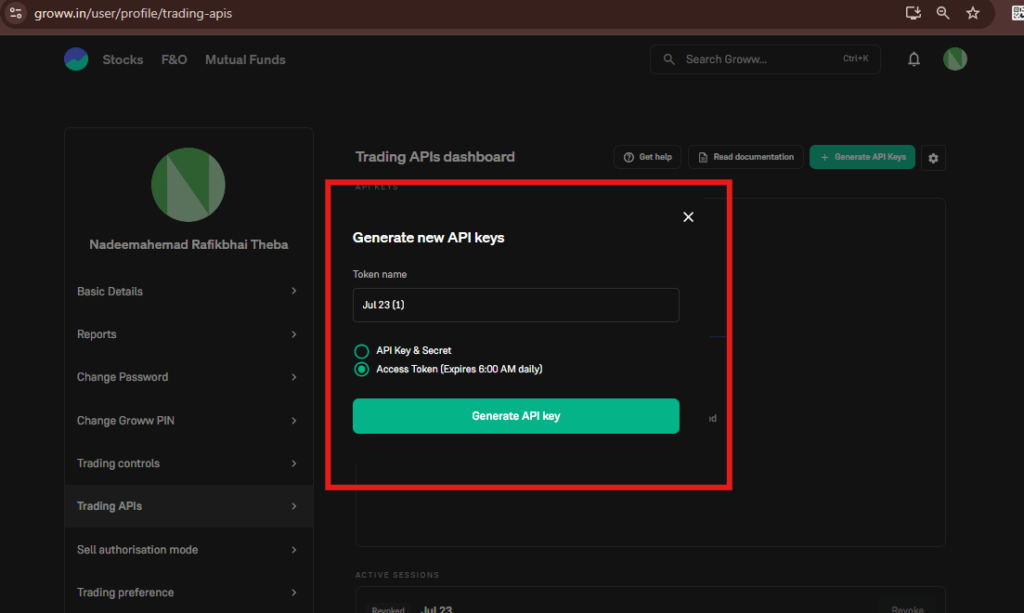Click the Search Groww search box

coord(765,59)
